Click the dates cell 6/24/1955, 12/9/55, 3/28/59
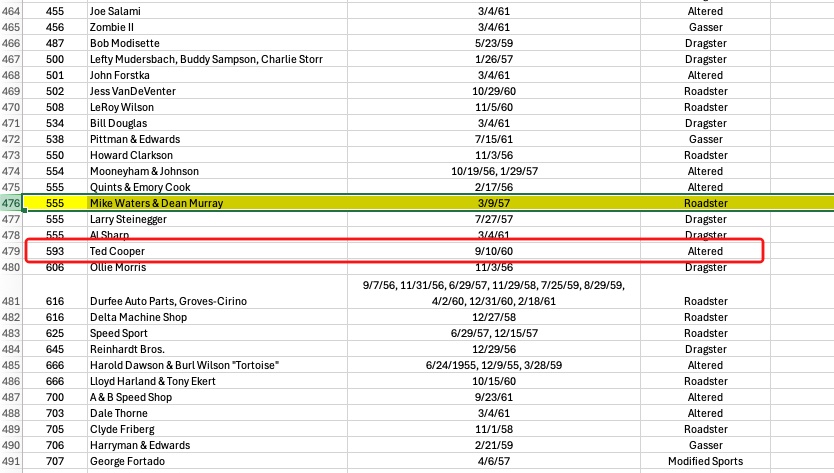This screenshot has width=834, height=473. [x=494, y=365]
